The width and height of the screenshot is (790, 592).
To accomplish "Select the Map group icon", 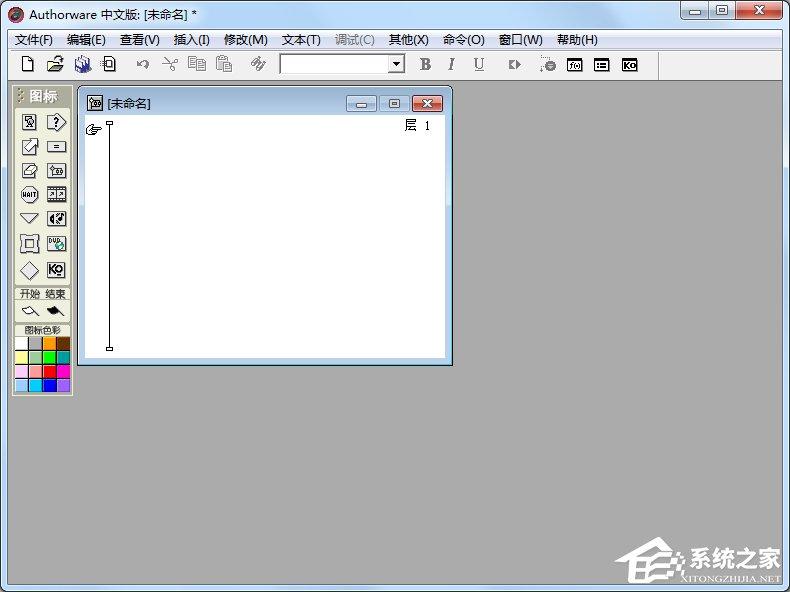I will click(x=56, y=170).
